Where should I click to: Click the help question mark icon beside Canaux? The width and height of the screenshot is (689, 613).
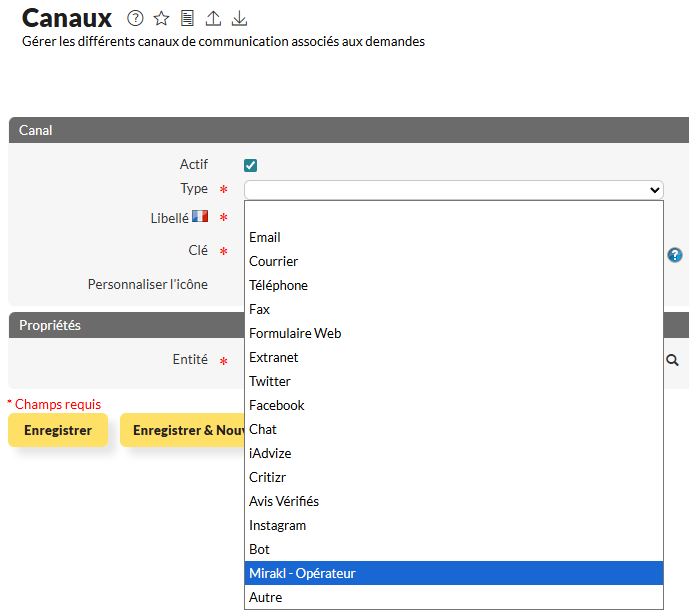[136, 18]
